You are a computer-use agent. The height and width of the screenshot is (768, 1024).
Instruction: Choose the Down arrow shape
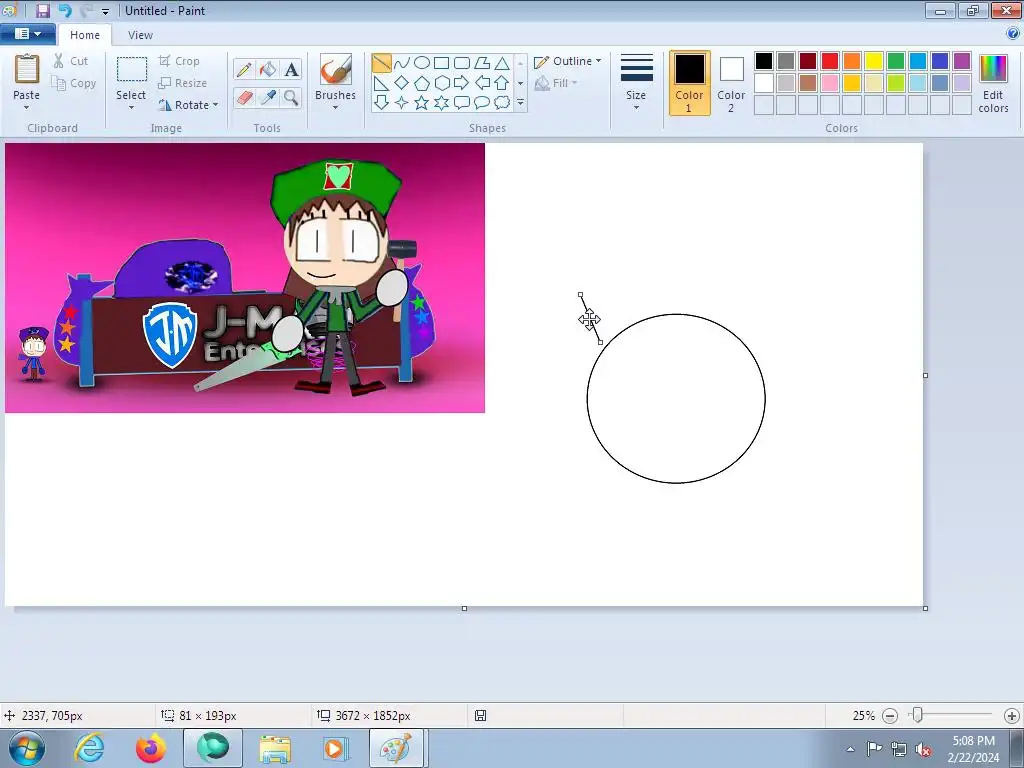click(381, 103)
